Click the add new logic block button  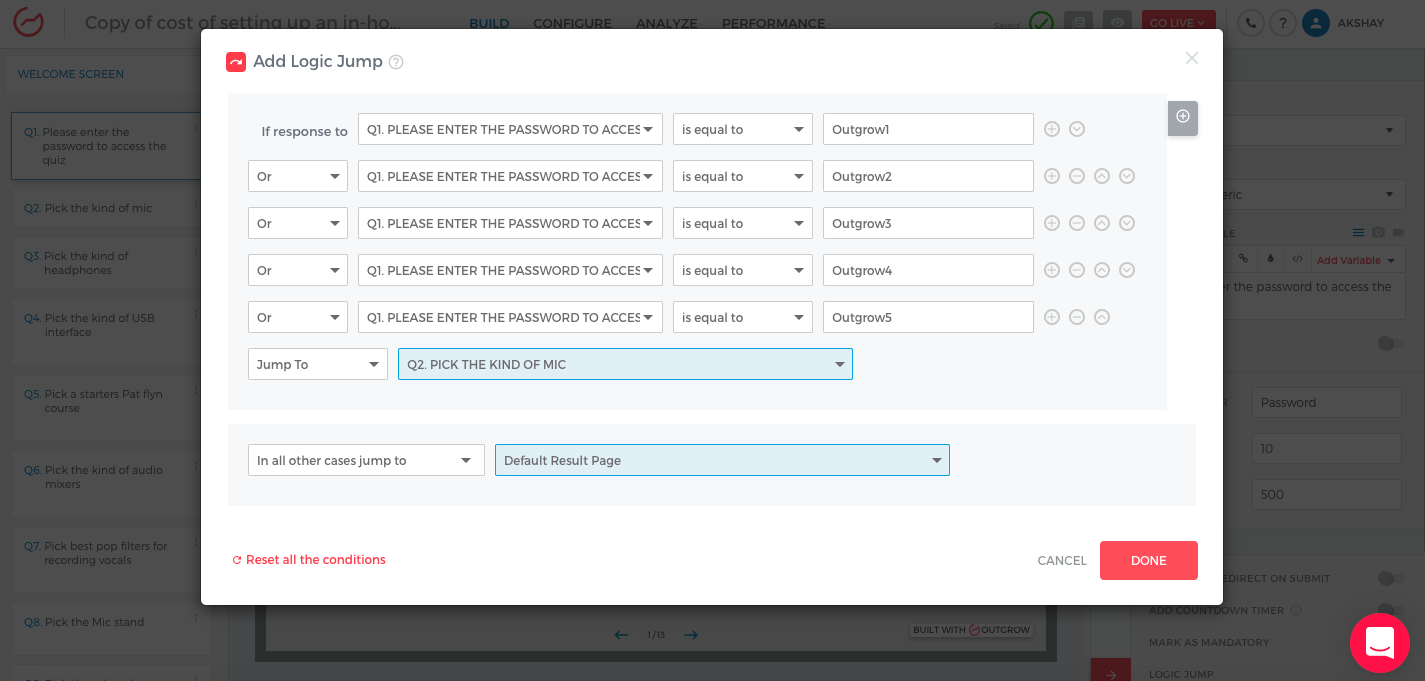point(1183,118)
